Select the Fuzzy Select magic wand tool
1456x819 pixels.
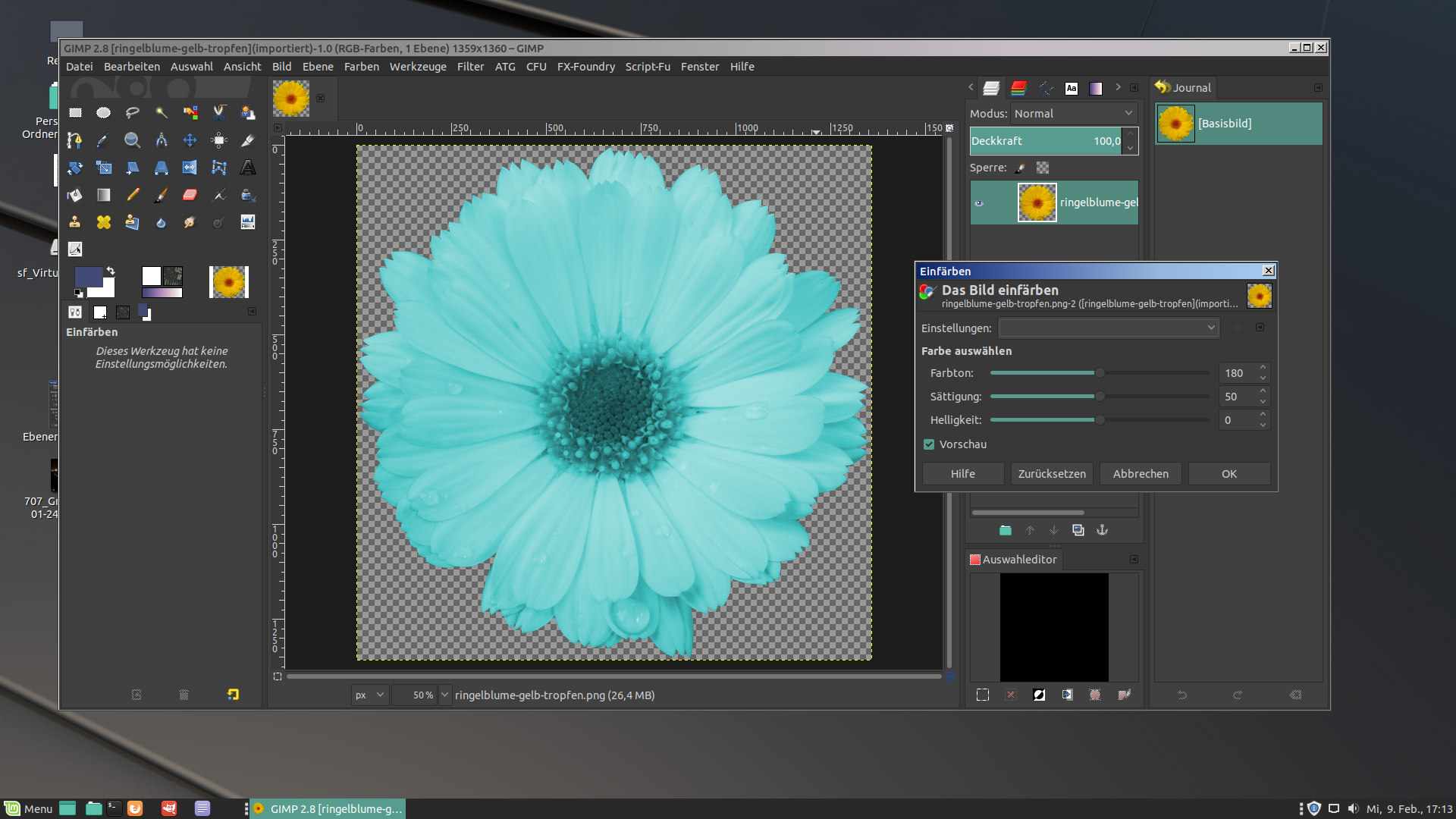(162, 113)
